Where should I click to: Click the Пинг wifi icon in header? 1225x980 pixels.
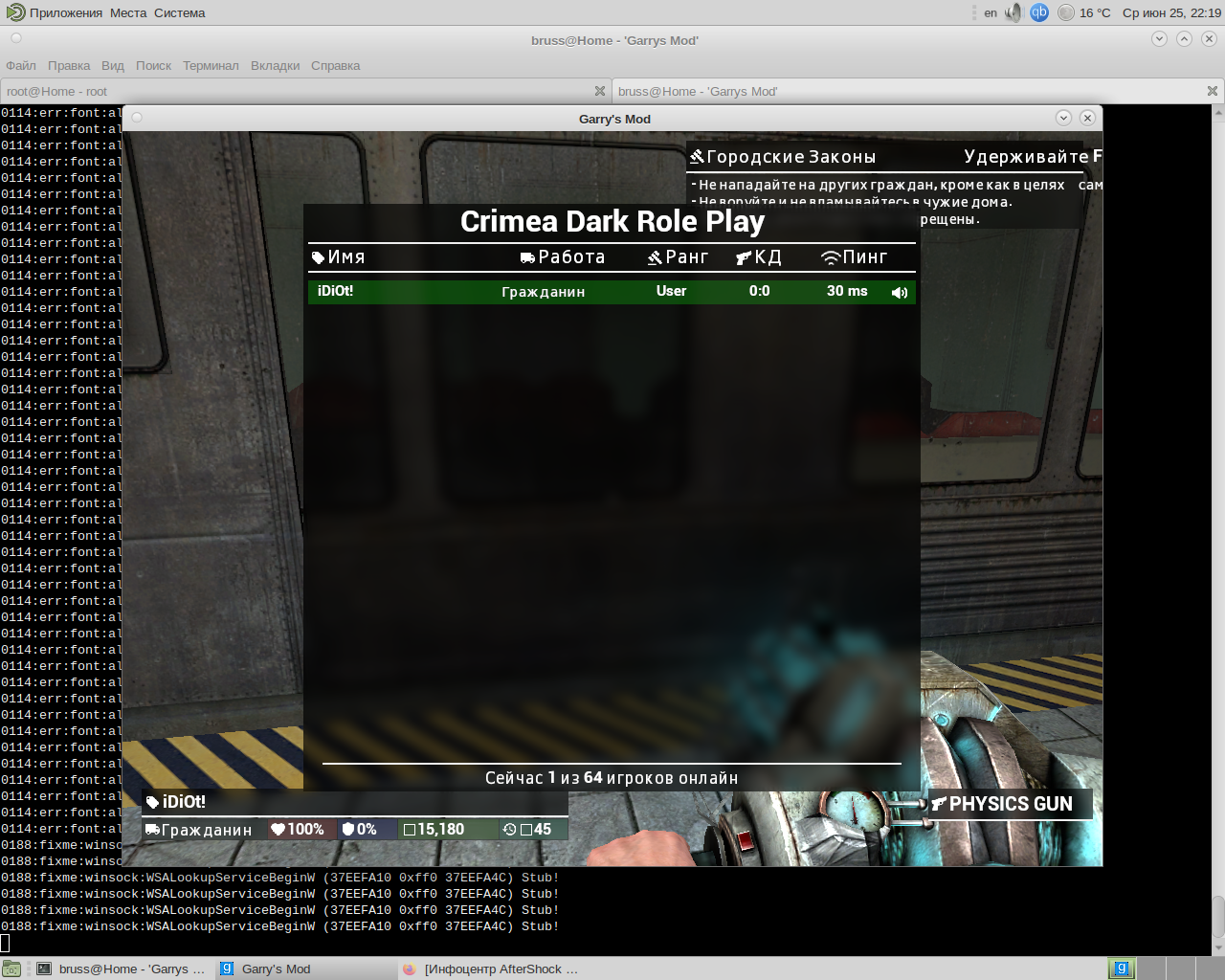pyautogui.click(x=831, y=257)
